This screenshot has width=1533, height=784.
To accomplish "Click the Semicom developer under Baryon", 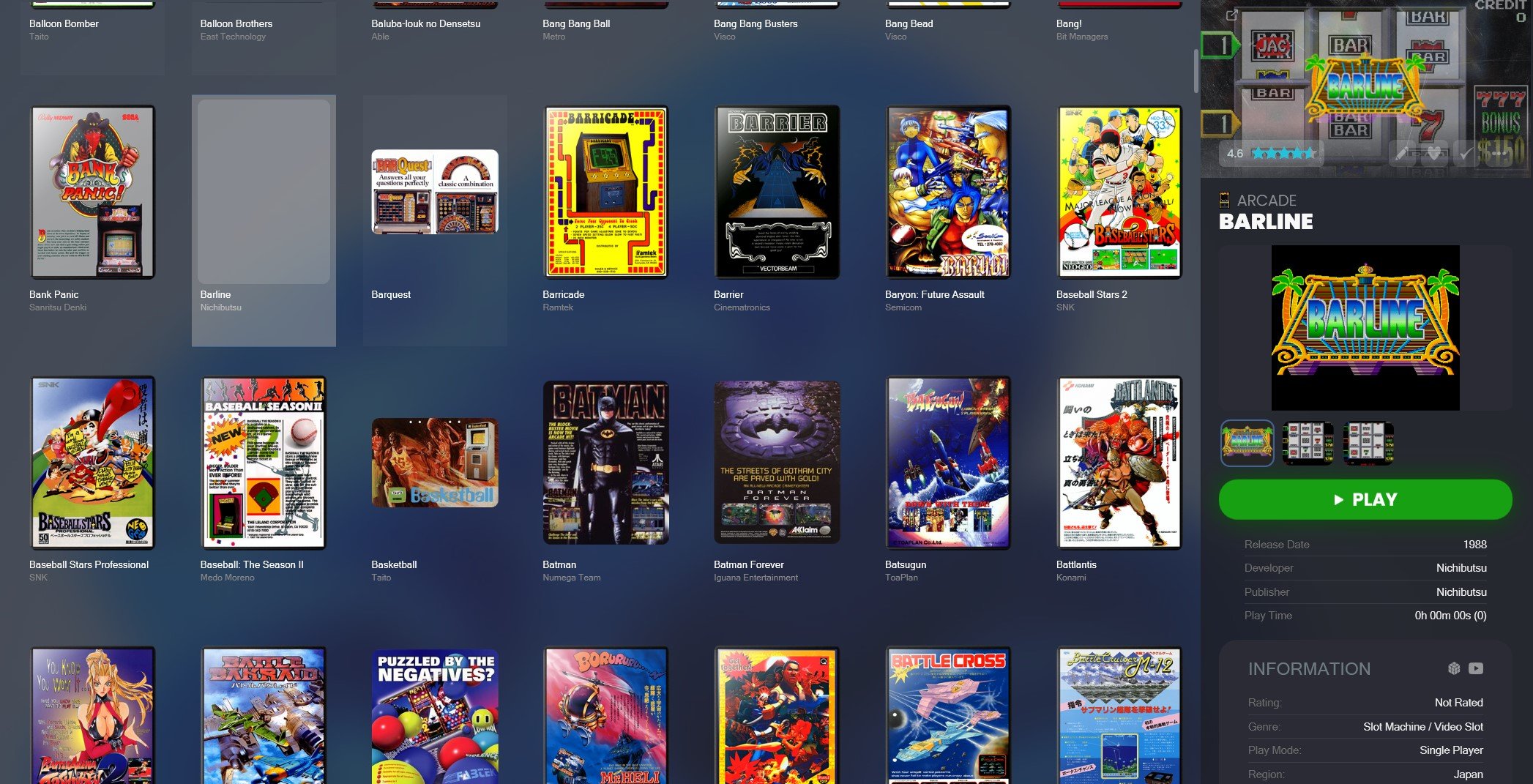I will point(903,307).
